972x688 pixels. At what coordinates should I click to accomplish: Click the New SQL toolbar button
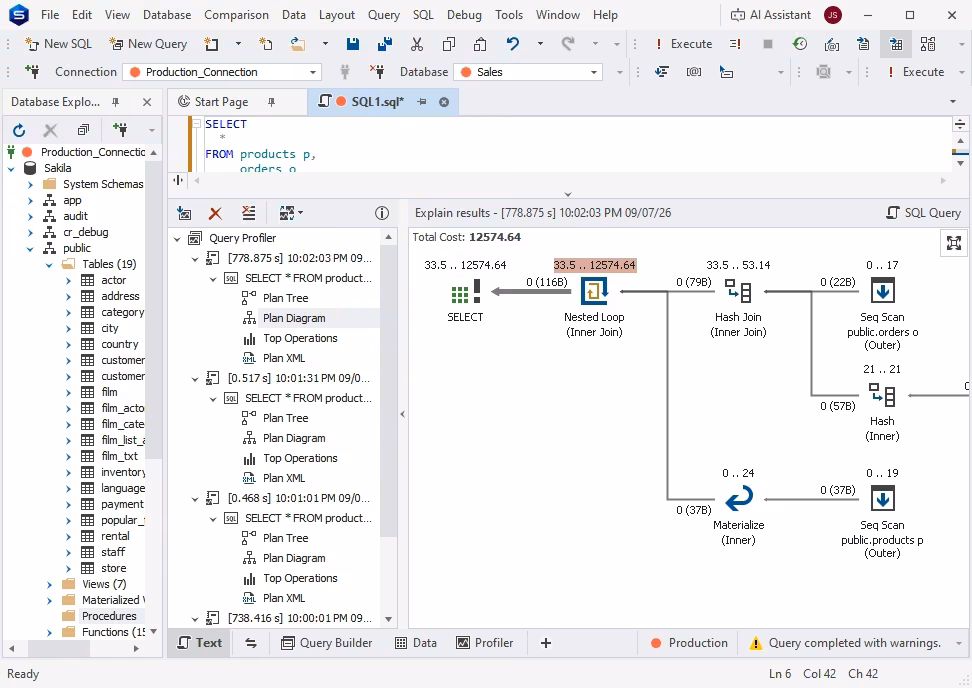tap(58, 44)
